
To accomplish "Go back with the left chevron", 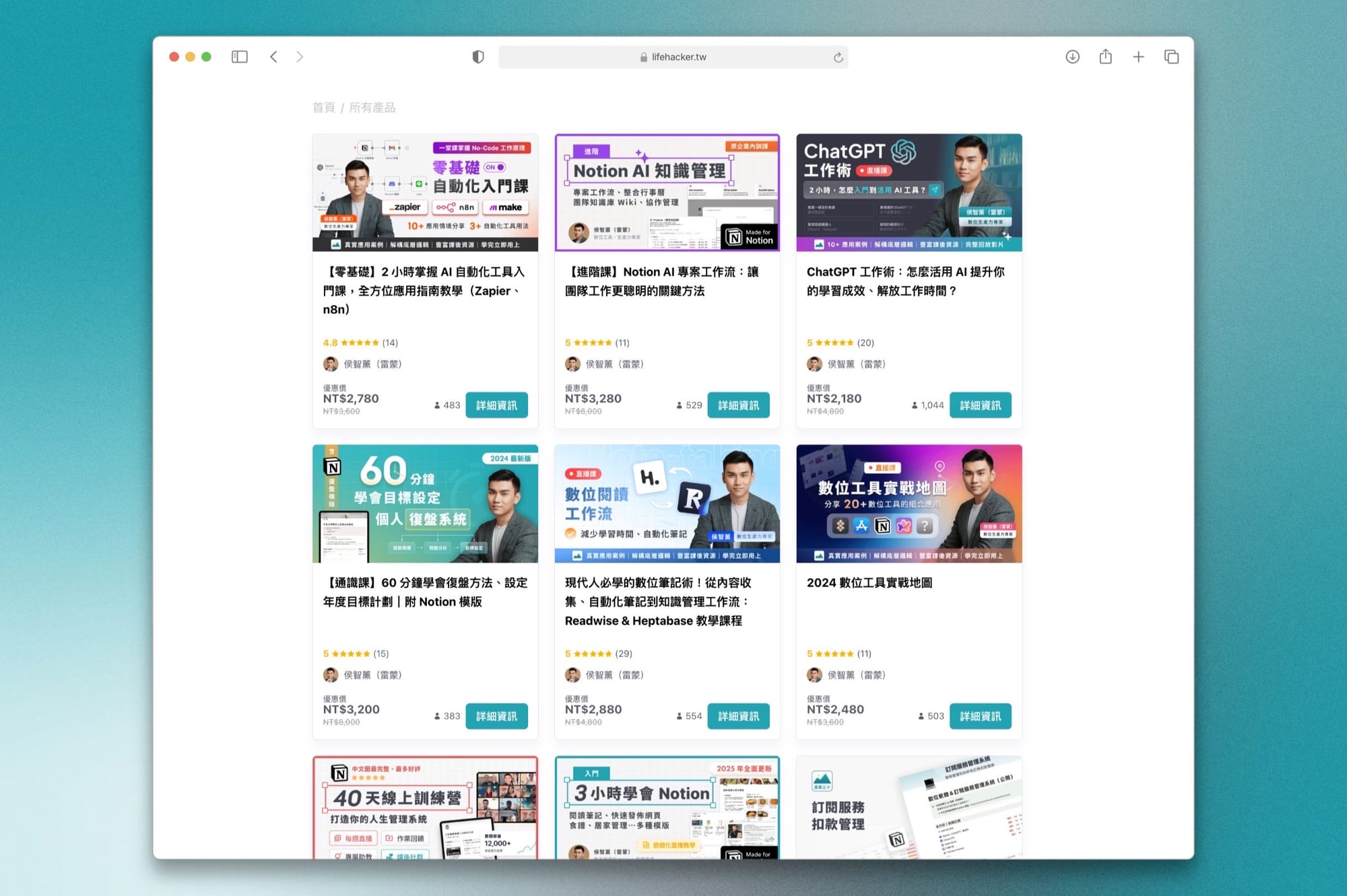I will (273, 57).
